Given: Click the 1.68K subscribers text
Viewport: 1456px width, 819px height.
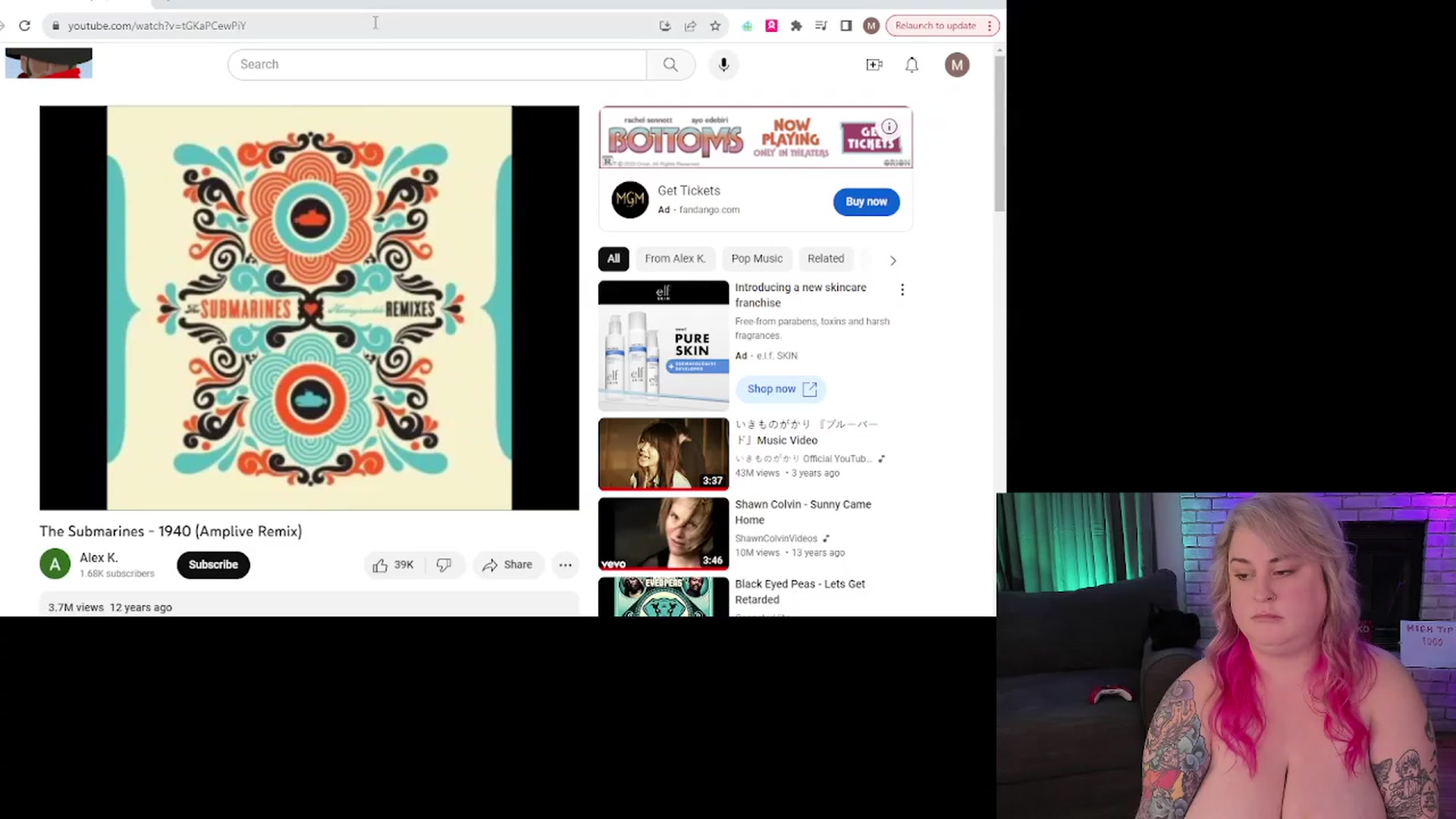Looking at the screenshot, I should tap(117, 574).
